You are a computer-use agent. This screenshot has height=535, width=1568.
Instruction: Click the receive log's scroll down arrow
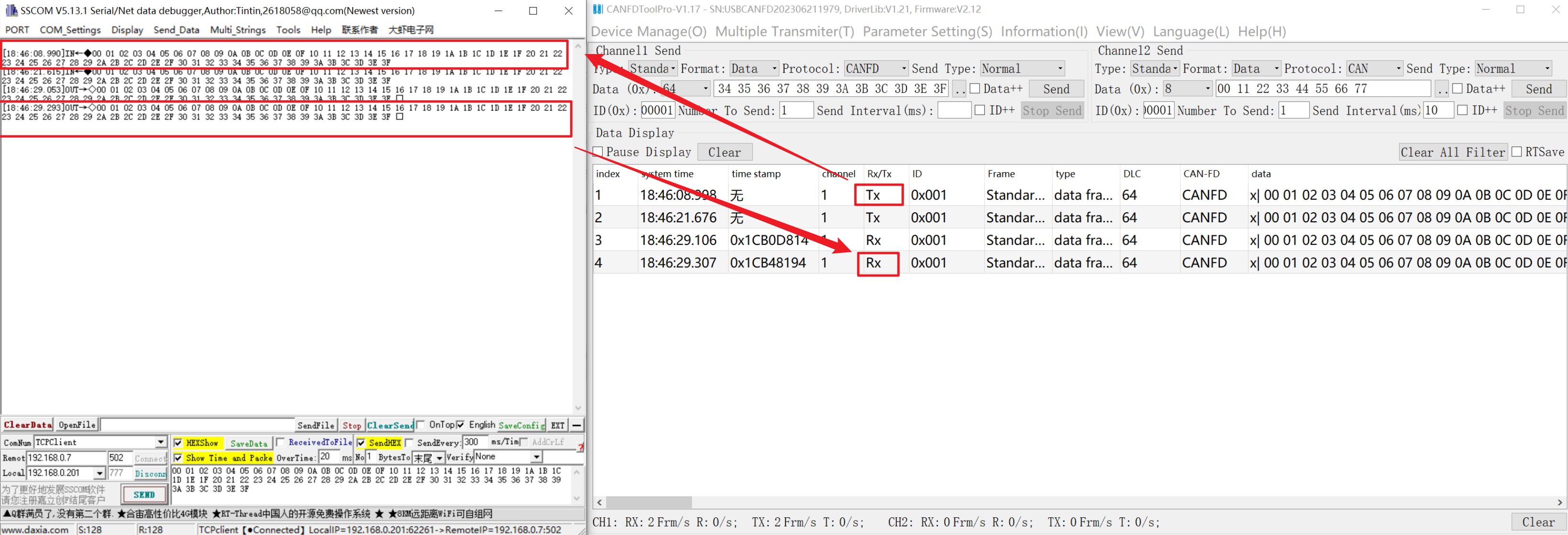[578, 408]
